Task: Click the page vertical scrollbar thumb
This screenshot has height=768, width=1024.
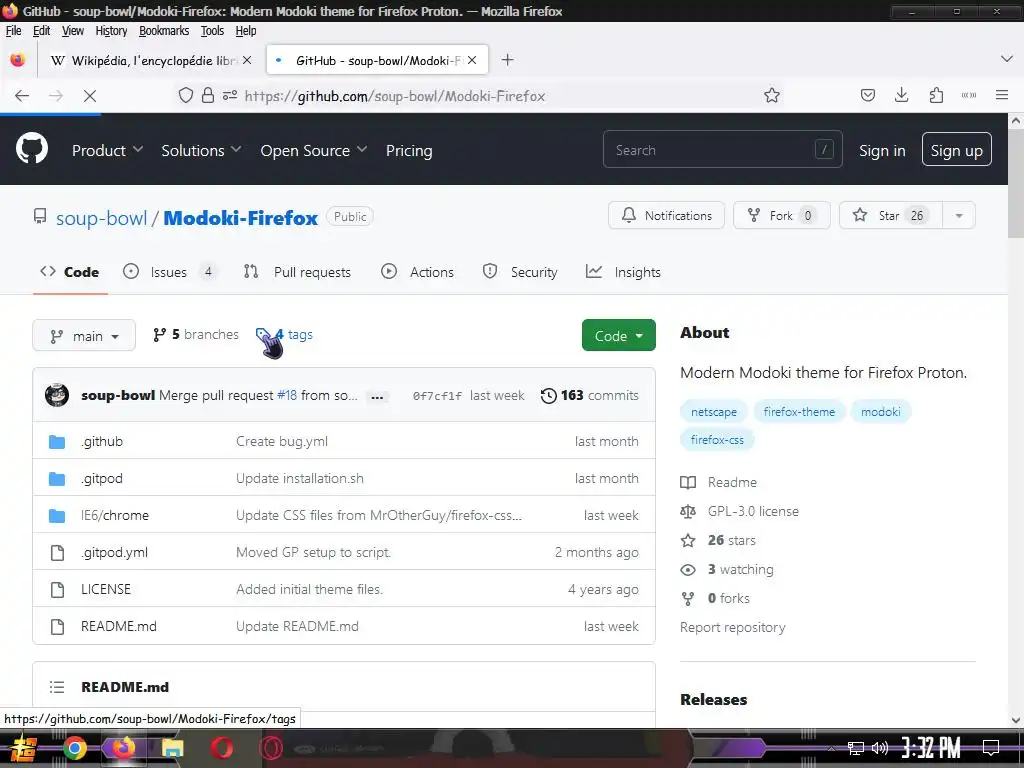Action: click(x=1016, y=184)
